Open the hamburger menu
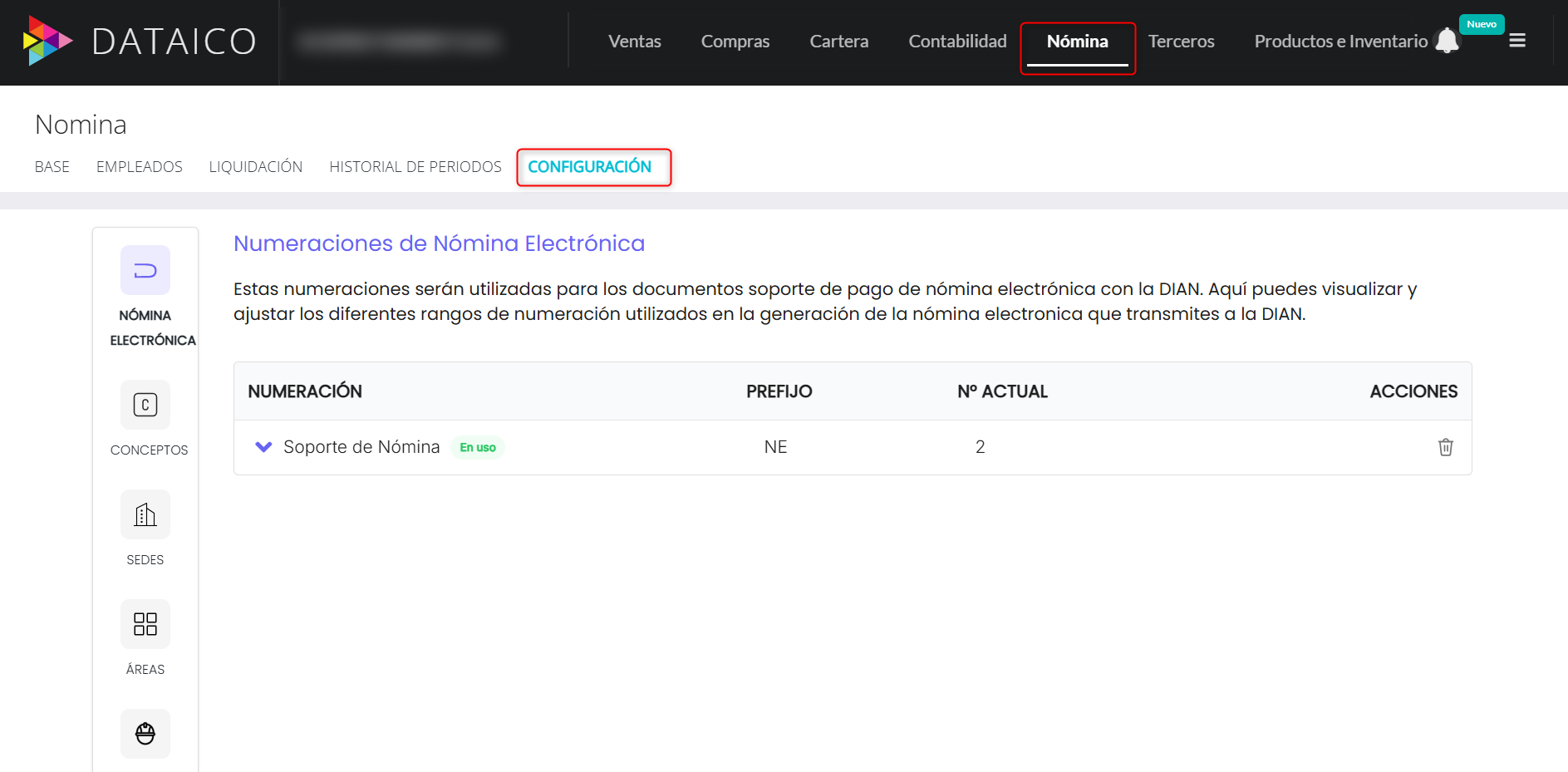Screen dimensions: 1568x772 [1518, 40]
